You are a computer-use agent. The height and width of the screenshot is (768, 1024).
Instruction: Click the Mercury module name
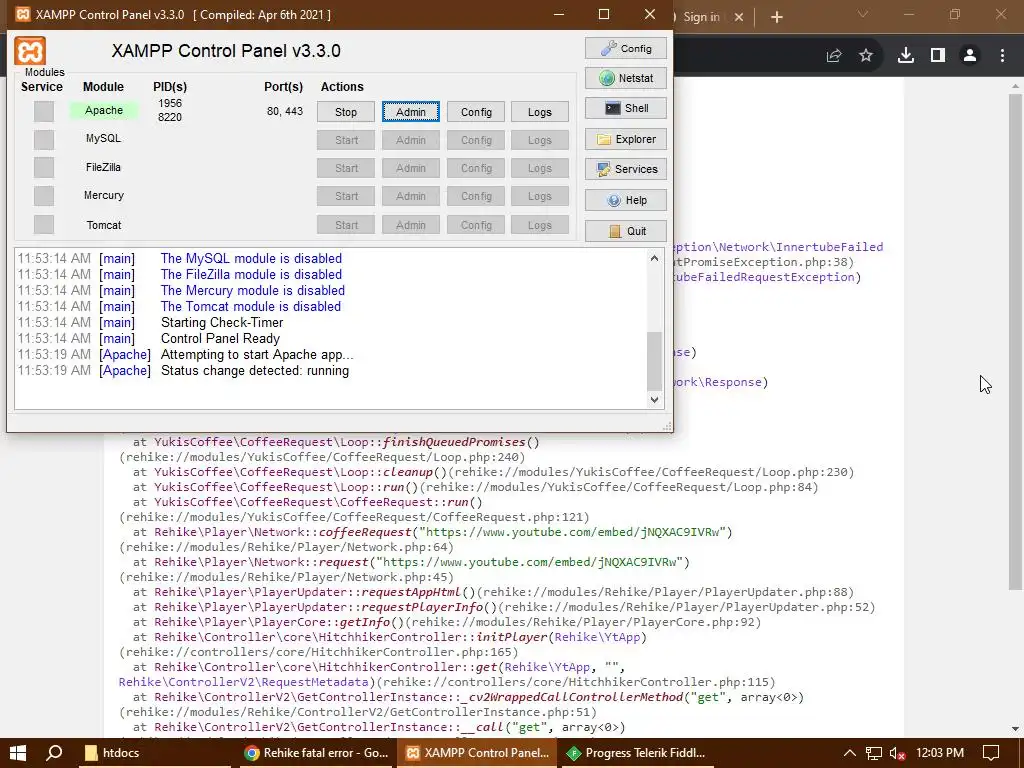(103, 195)
